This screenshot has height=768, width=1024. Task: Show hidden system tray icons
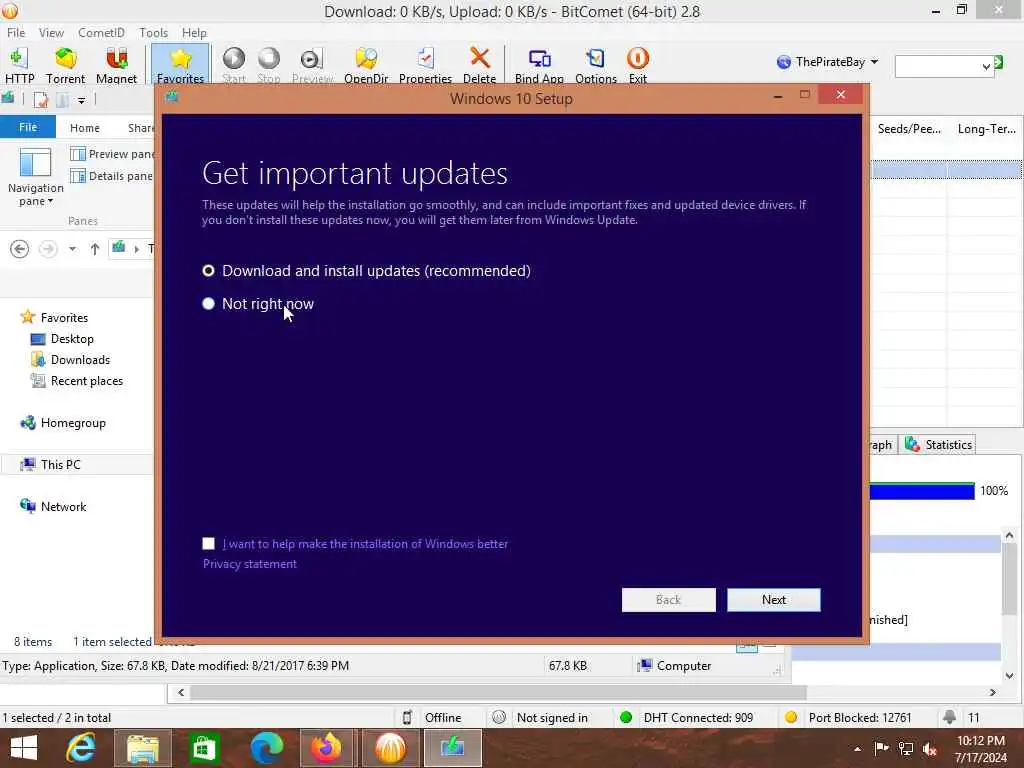tap(857, 749)
